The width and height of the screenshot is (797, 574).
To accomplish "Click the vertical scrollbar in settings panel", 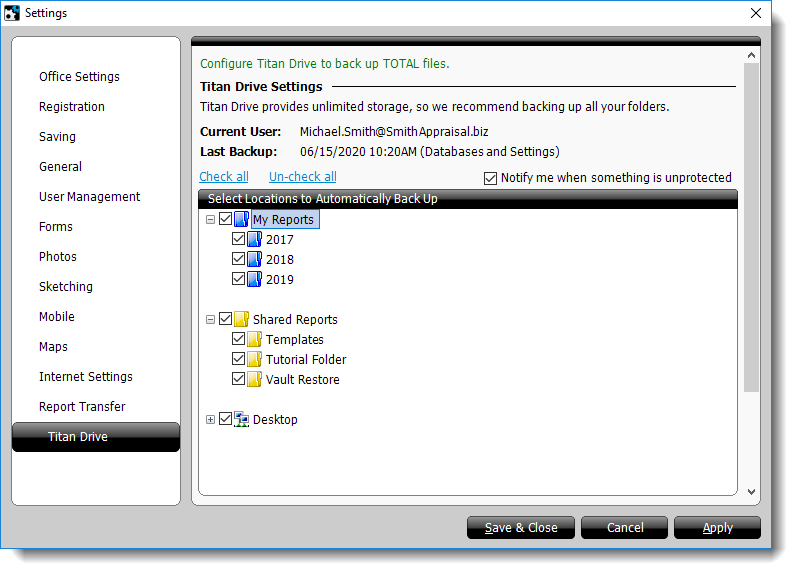I will click(x=752, y=230).
